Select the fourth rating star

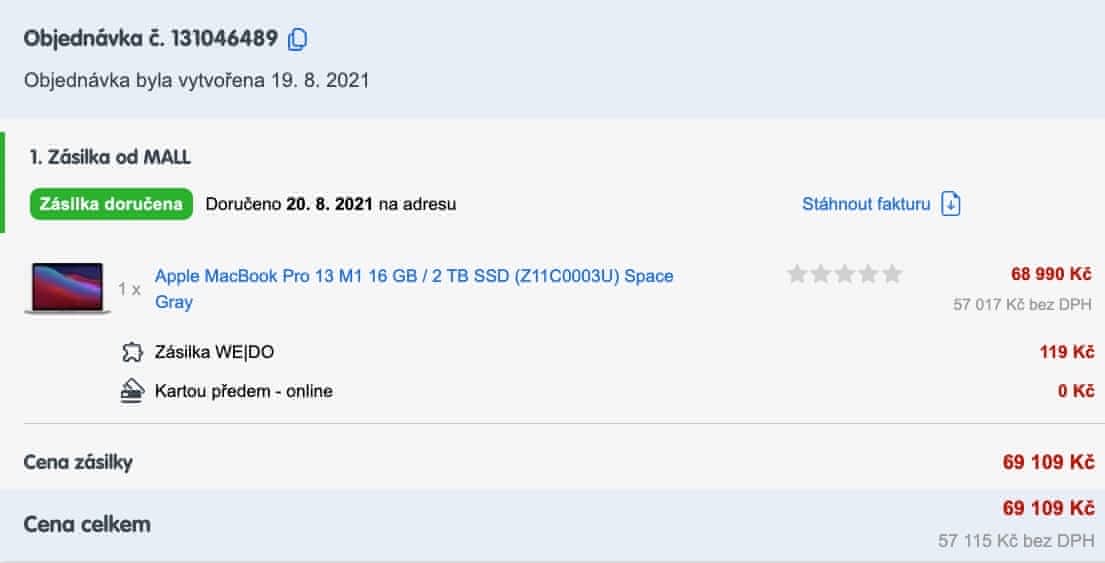(x=868, y=274)
